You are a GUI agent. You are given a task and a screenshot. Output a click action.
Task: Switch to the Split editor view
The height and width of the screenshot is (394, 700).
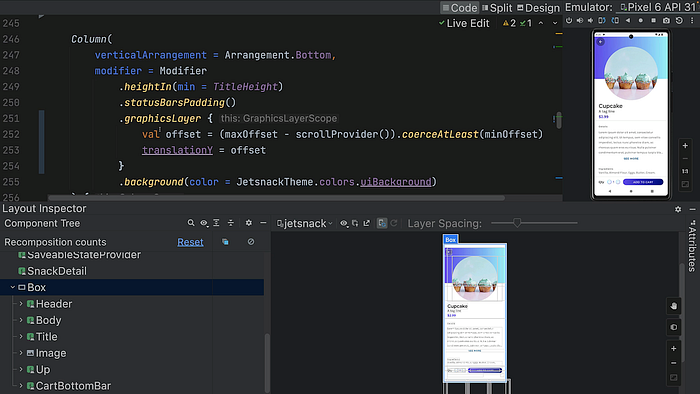point(497,8)
